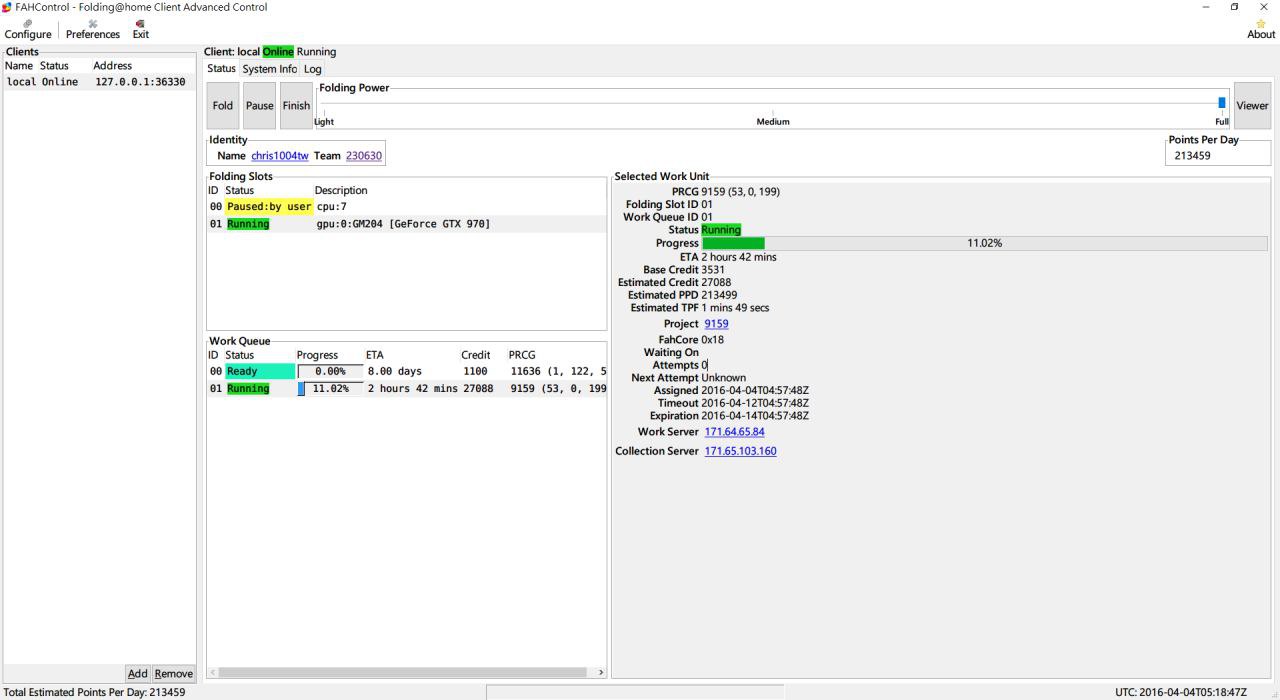The height and width of the screenshot is (700, 1280).
Task: Click the Clients Name column header
Action: [x=19, y=66]
